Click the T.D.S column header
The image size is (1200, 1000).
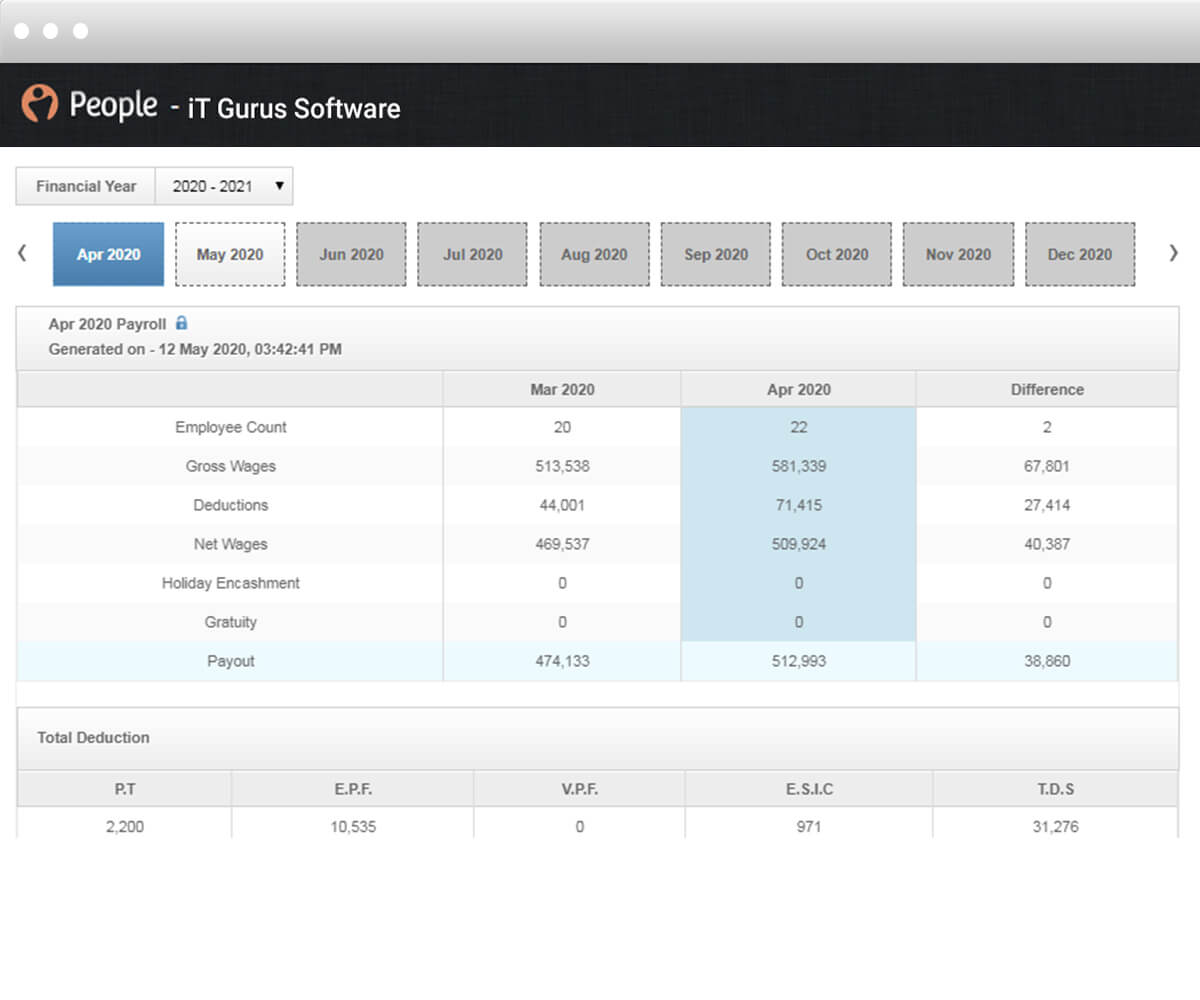click(1055, 789)
